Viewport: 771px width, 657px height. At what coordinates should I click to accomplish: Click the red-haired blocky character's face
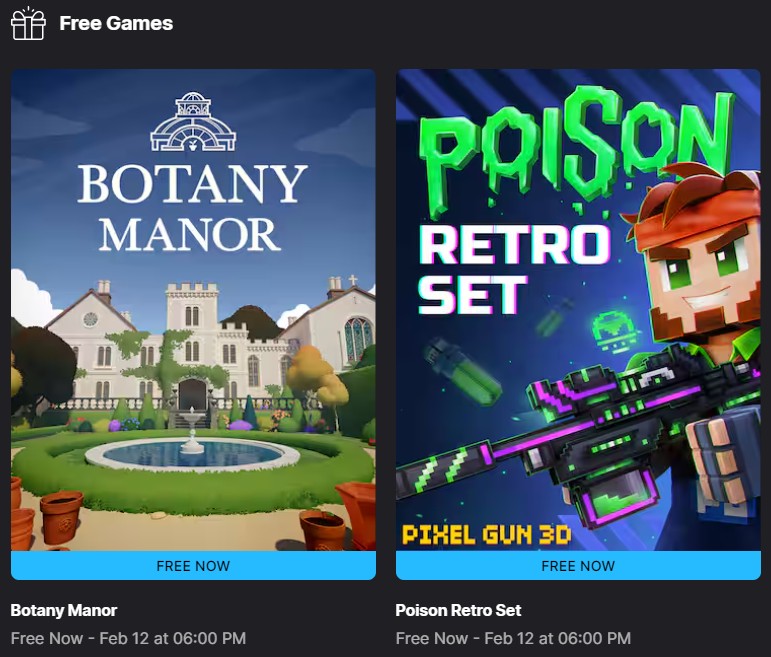(x=703, y=273)
